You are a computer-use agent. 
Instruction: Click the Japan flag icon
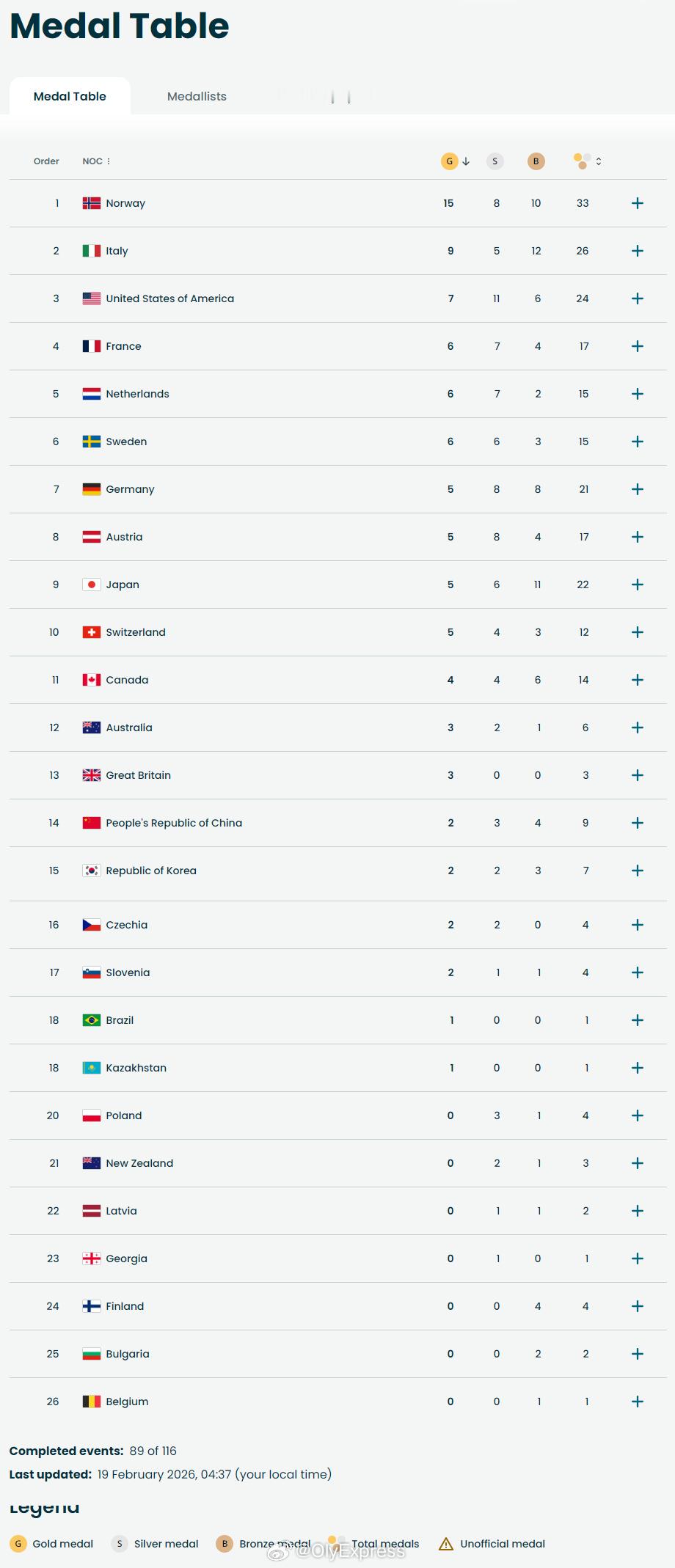[x=92, y=585]
